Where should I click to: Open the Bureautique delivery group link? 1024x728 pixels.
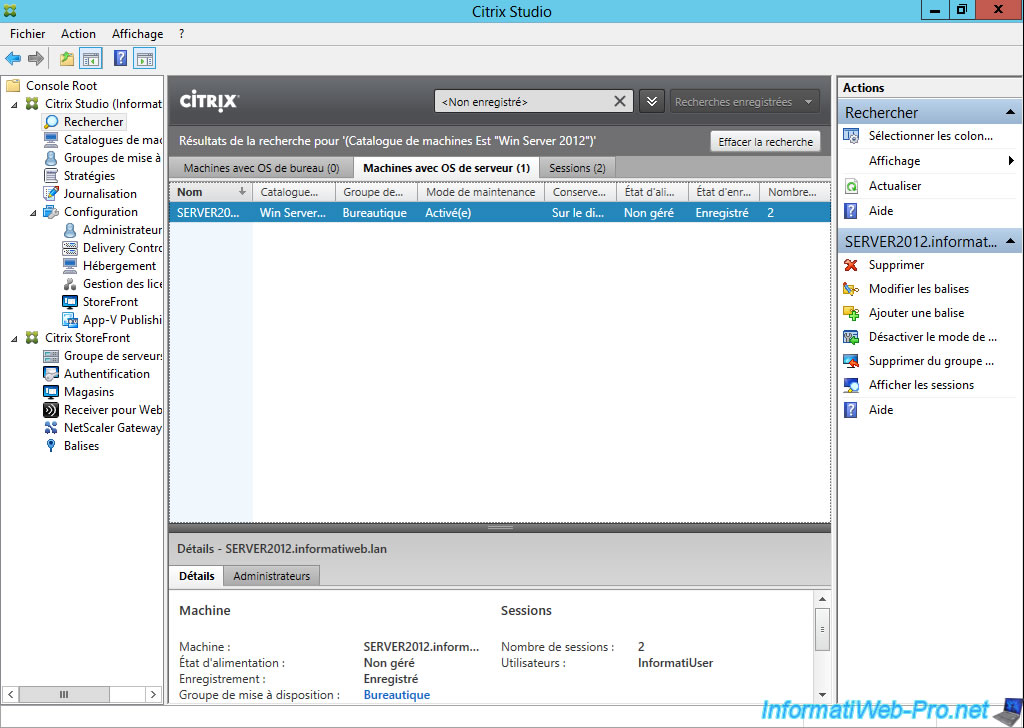pyautogui.click(x=396, y=695)
